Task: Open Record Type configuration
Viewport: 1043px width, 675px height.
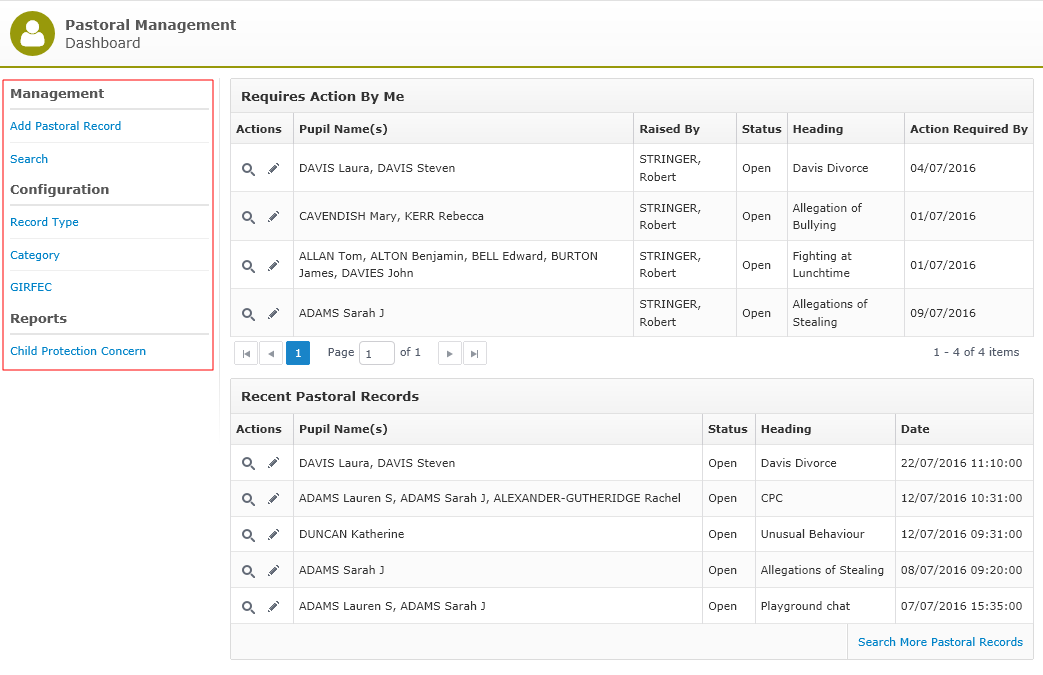Action: 45,222
